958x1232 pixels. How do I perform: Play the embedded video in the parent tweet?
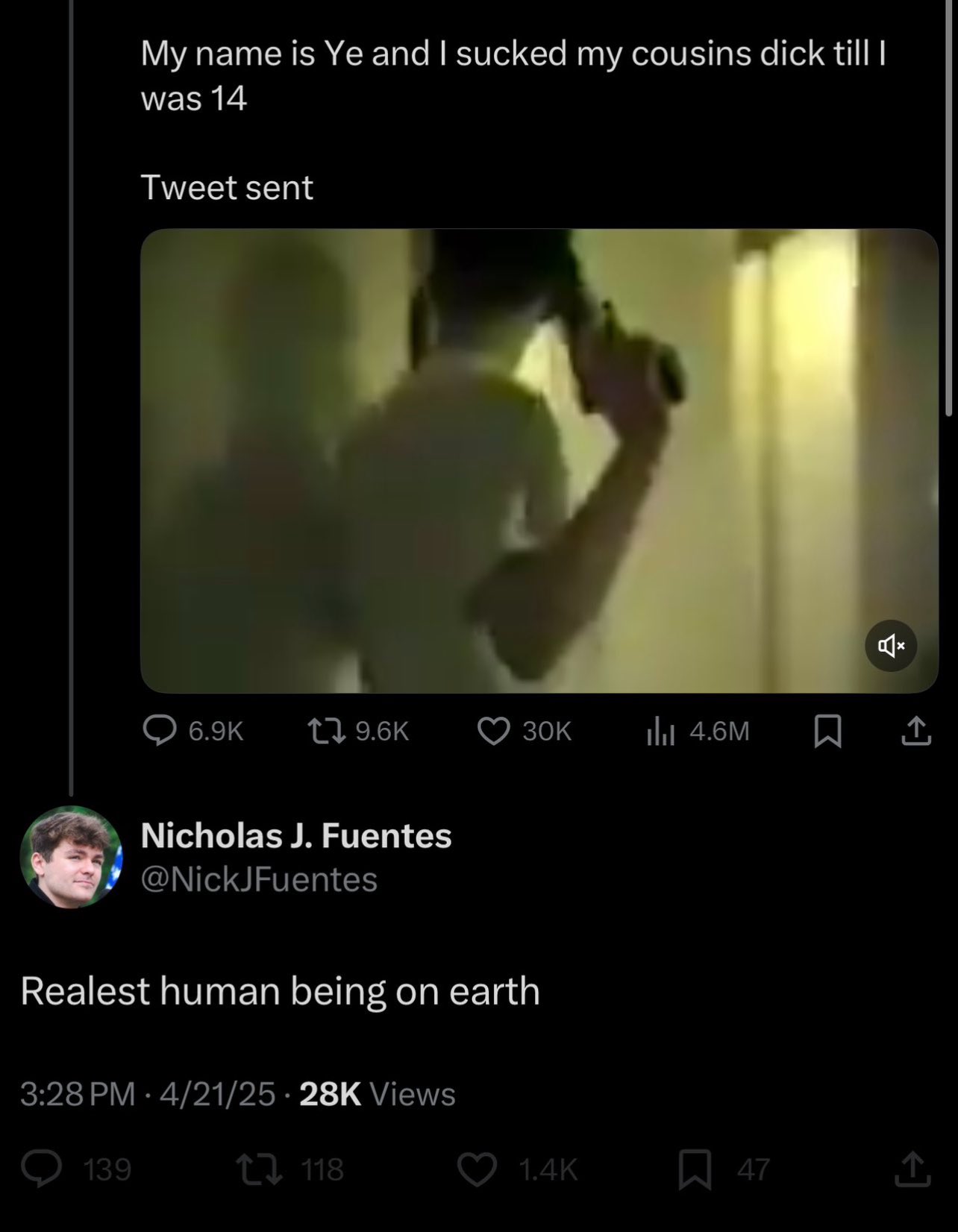tap(539, 460)
